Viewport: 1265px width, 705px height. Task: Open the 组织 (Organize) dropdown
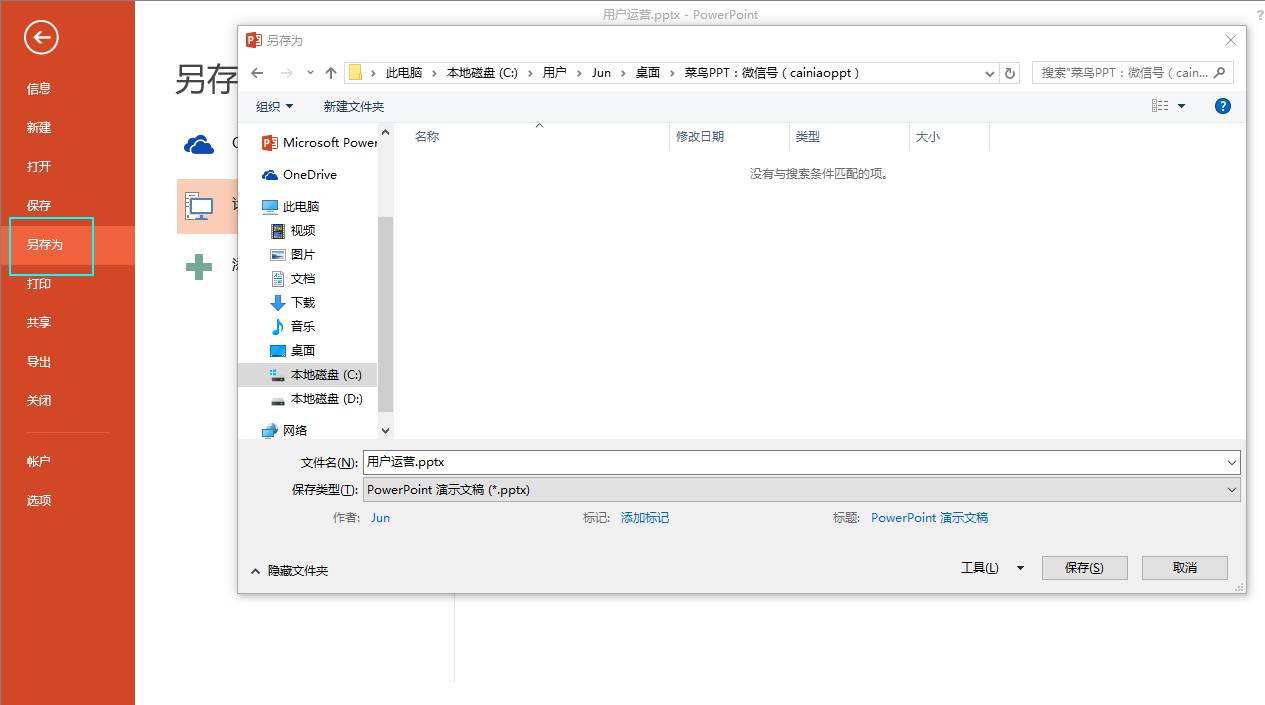tap(273, 106)
